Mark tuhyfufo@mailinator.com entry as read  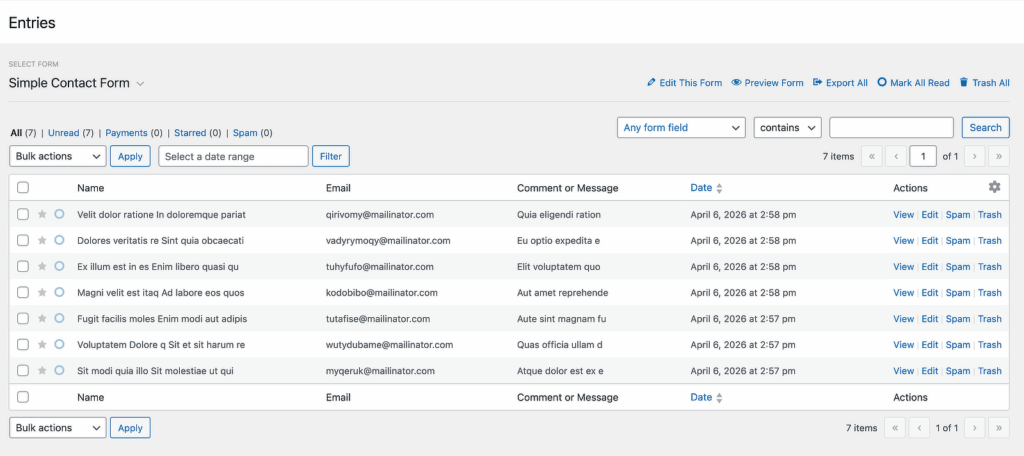(x=59, y=267)
